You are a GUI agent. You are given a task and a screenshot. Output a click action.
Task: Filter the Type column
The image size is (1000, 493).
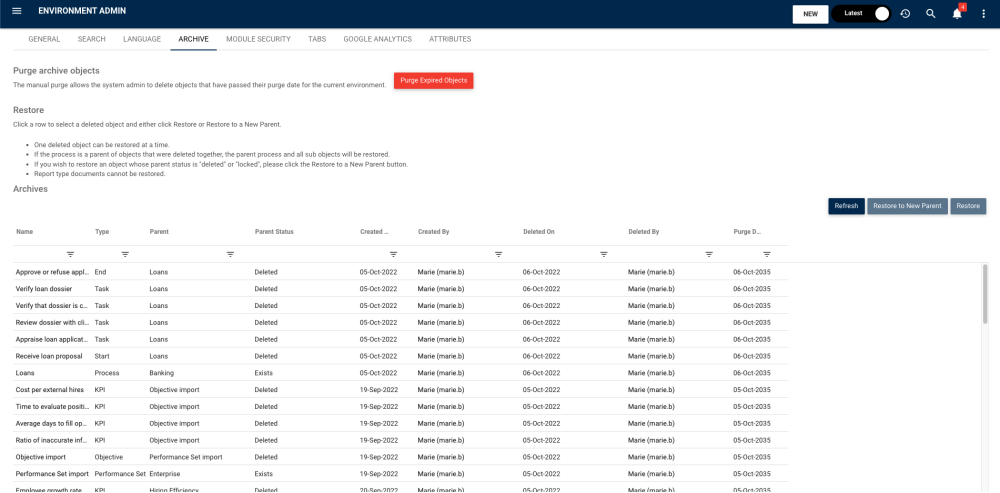coord(125,254)
